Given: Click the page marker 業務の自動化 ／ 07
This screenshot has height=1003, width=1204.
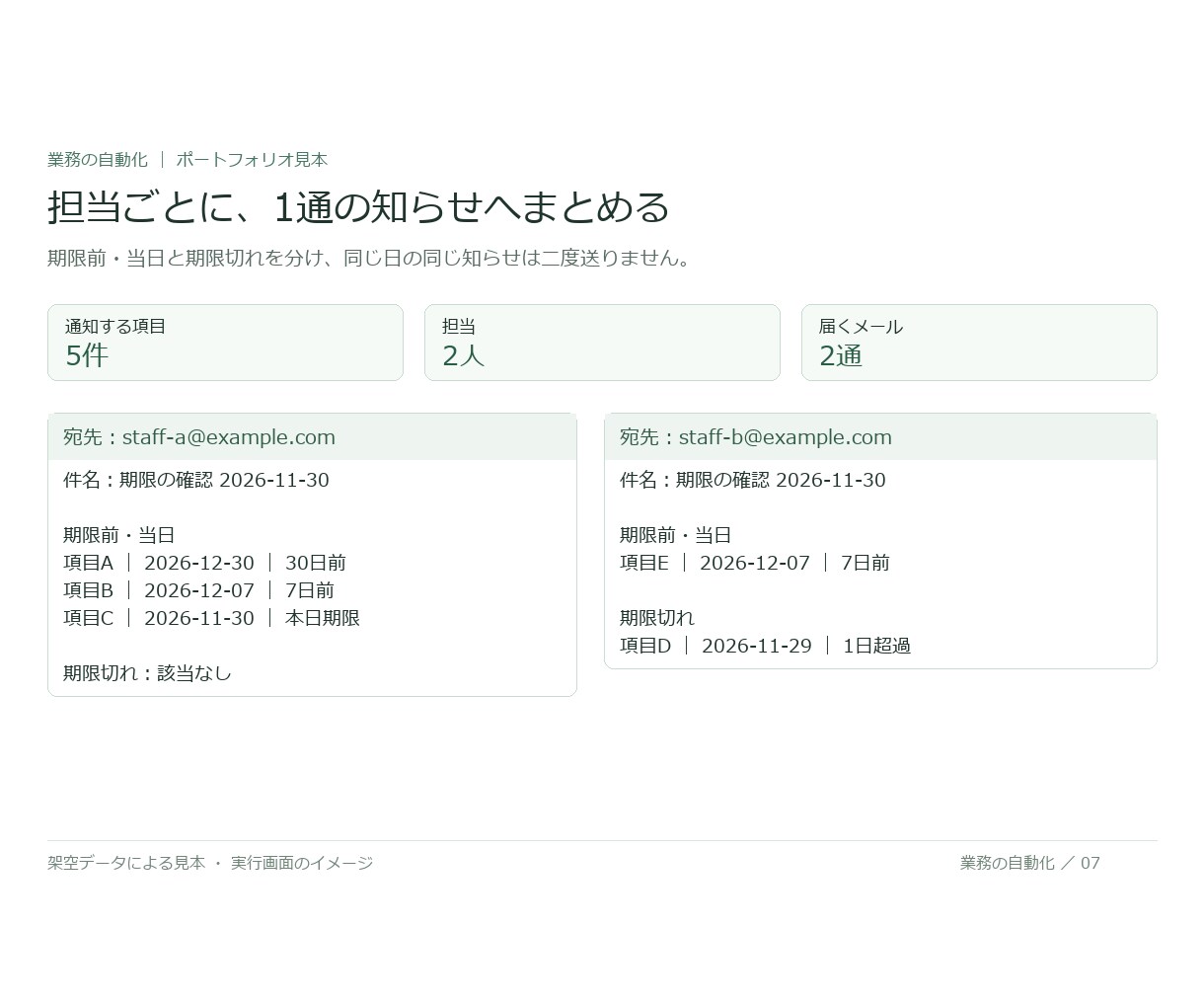Looking at the screenshot, I should pyautogui.click(x=1030, y=863).
